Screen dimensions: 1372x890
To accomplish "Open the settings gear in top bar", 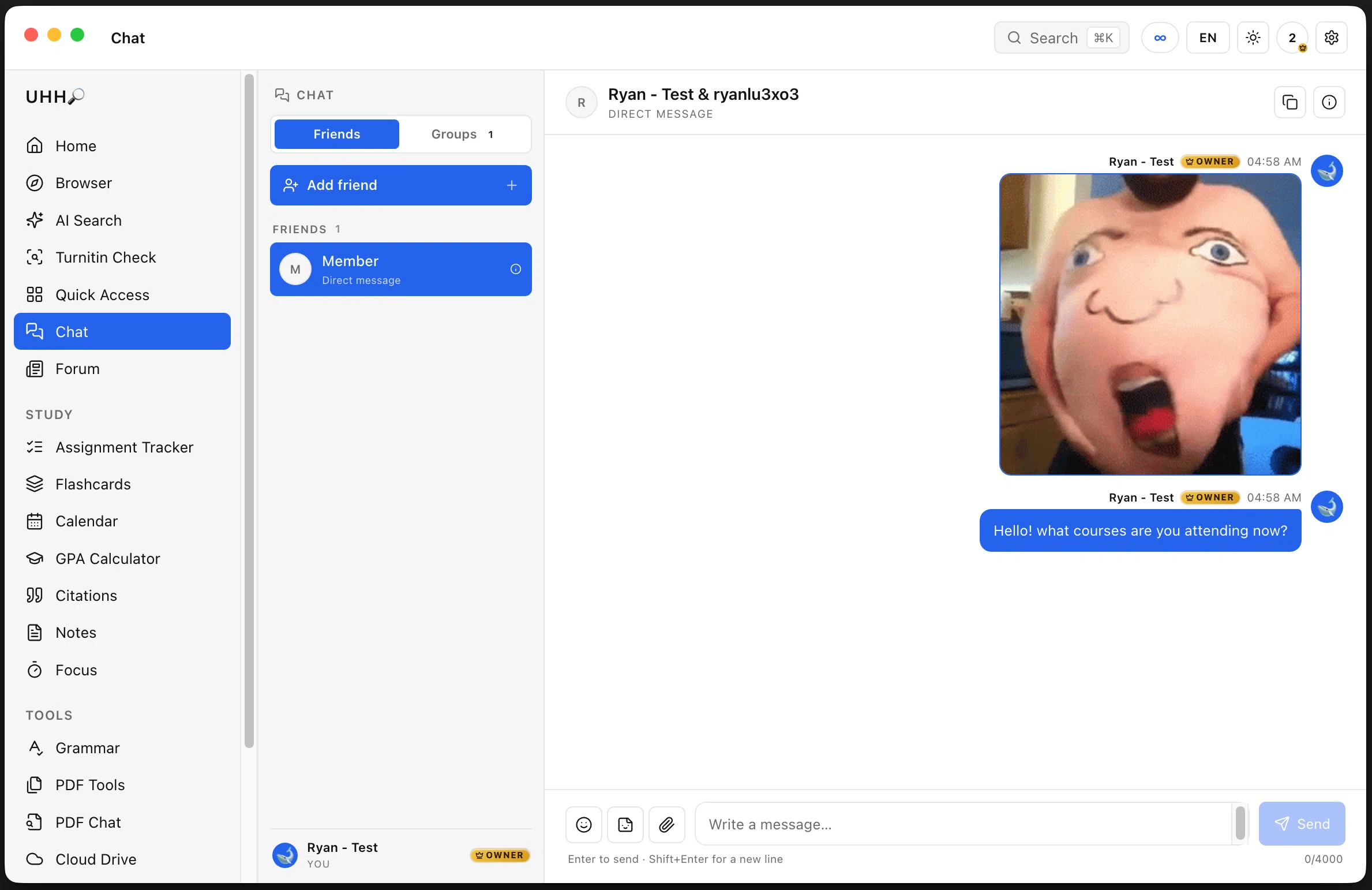I will point(1332,38).
